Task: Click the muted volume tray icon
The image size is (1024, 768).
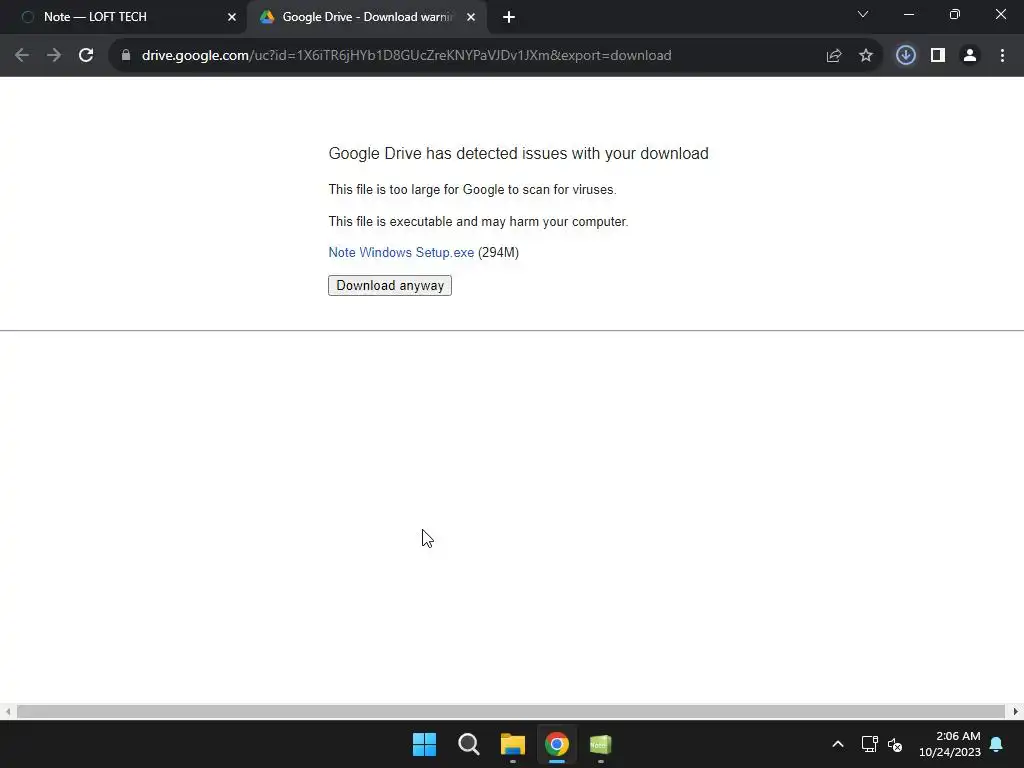Action: 895,744
